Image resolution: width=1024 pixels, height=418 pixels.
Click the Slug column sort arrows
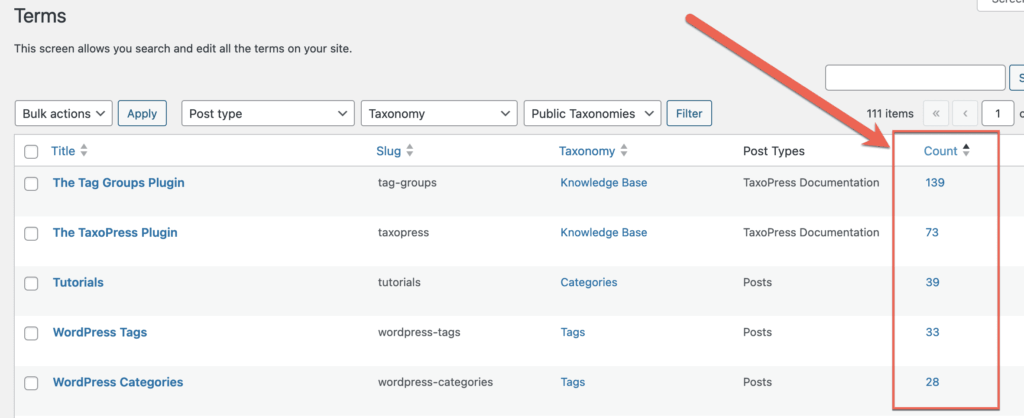[x=409, y=151]
